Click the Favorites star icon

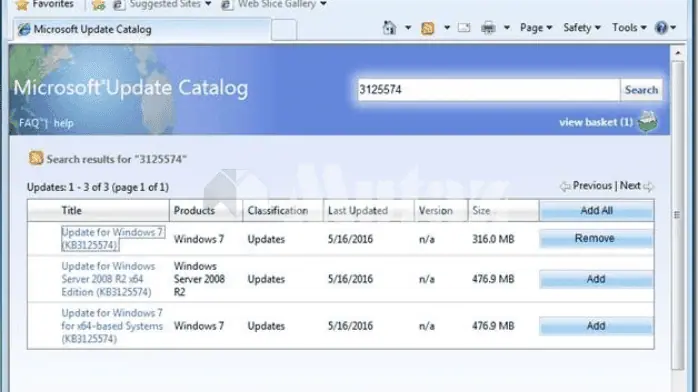(x=22, y=5)
